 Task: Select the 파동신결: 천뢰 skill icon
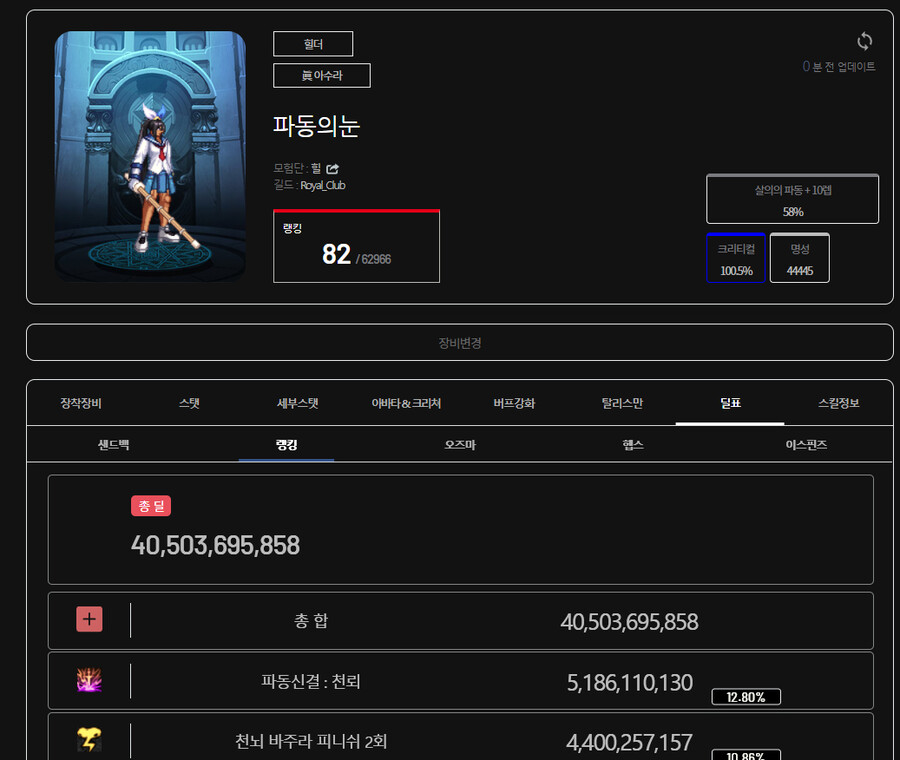[x=89, y=681]
